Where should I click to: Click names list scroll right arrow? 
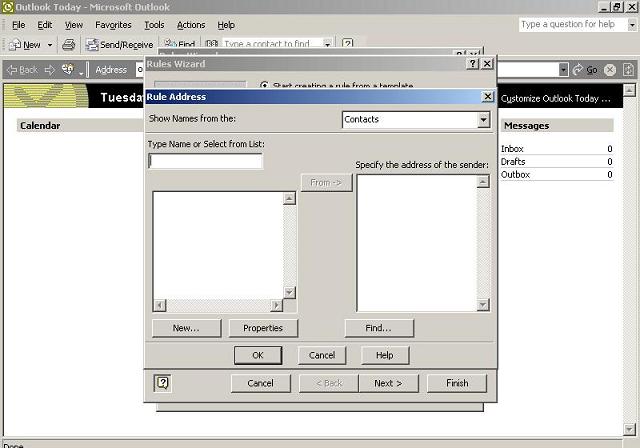[x=276, y=305]
